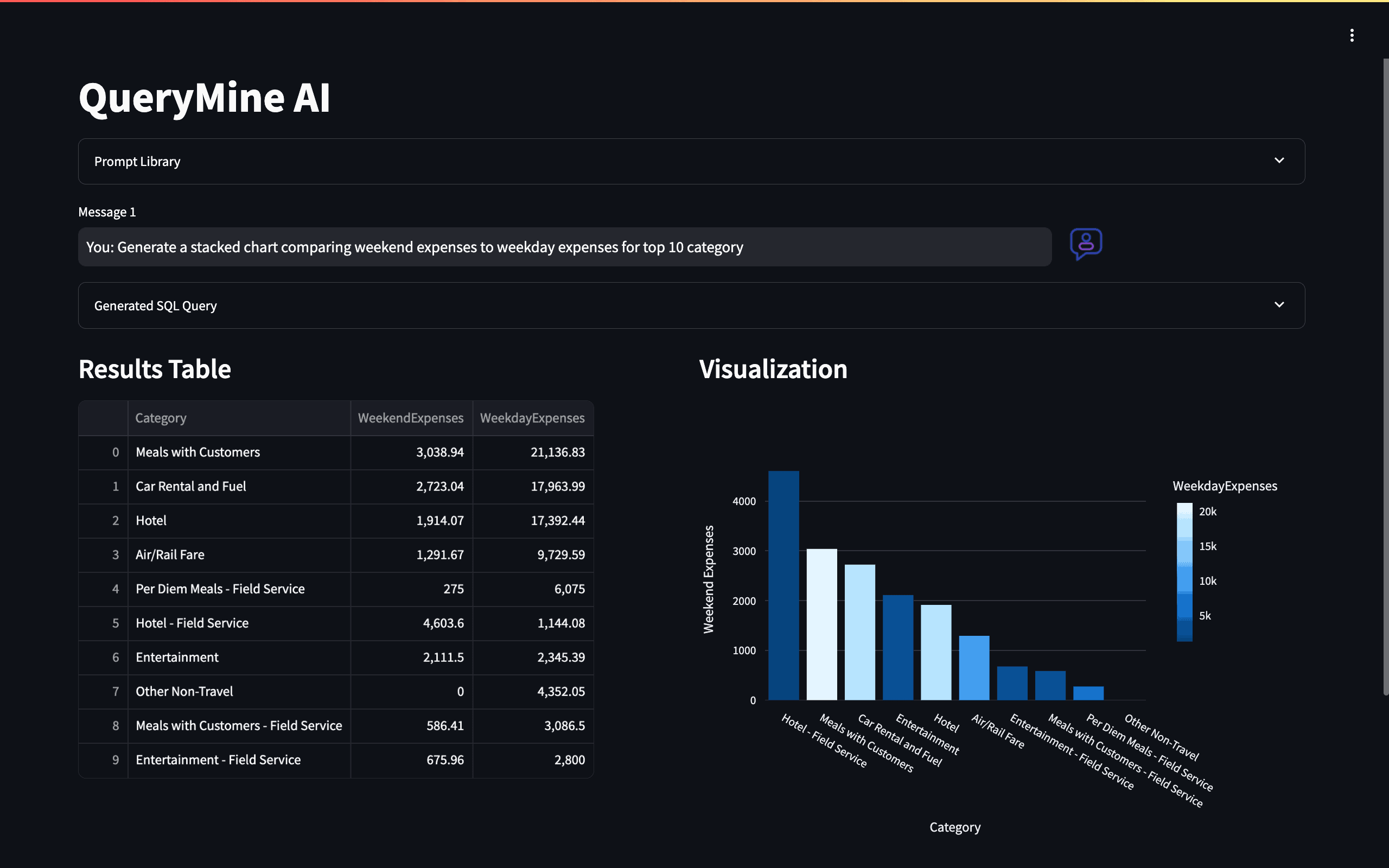Click the Hotel - Field Service chart bar

(x=783, y=585)
